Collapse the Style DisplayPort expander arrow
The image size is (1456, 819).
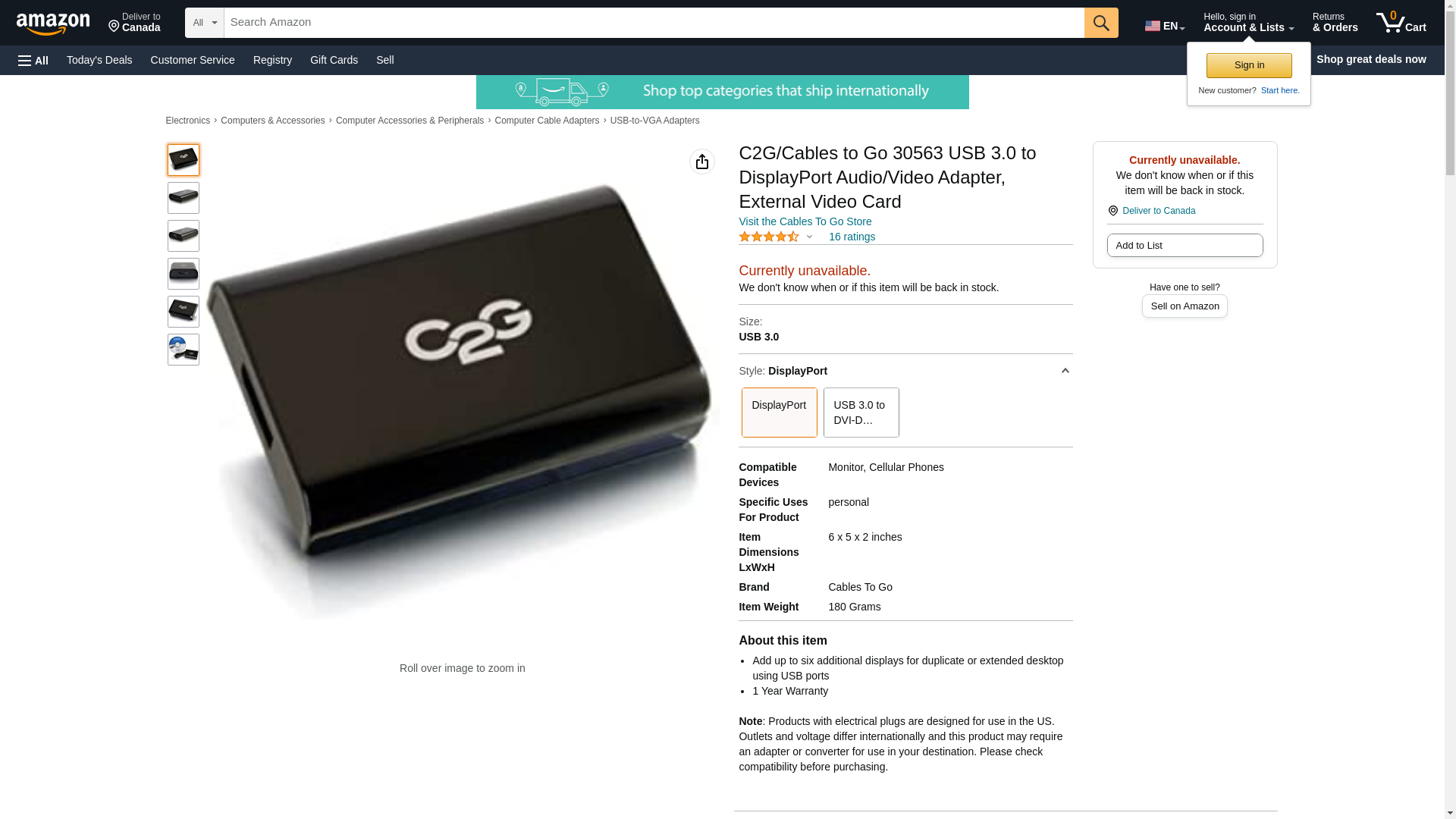[1065, 371]
